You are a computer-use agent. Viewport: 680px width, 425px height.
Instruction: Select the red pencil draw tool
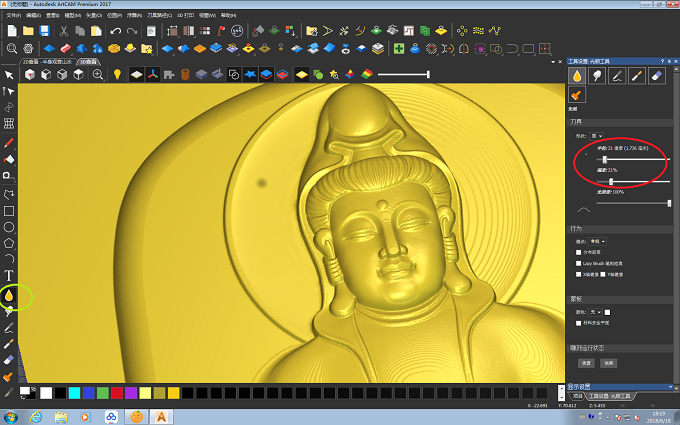point(9,143)
